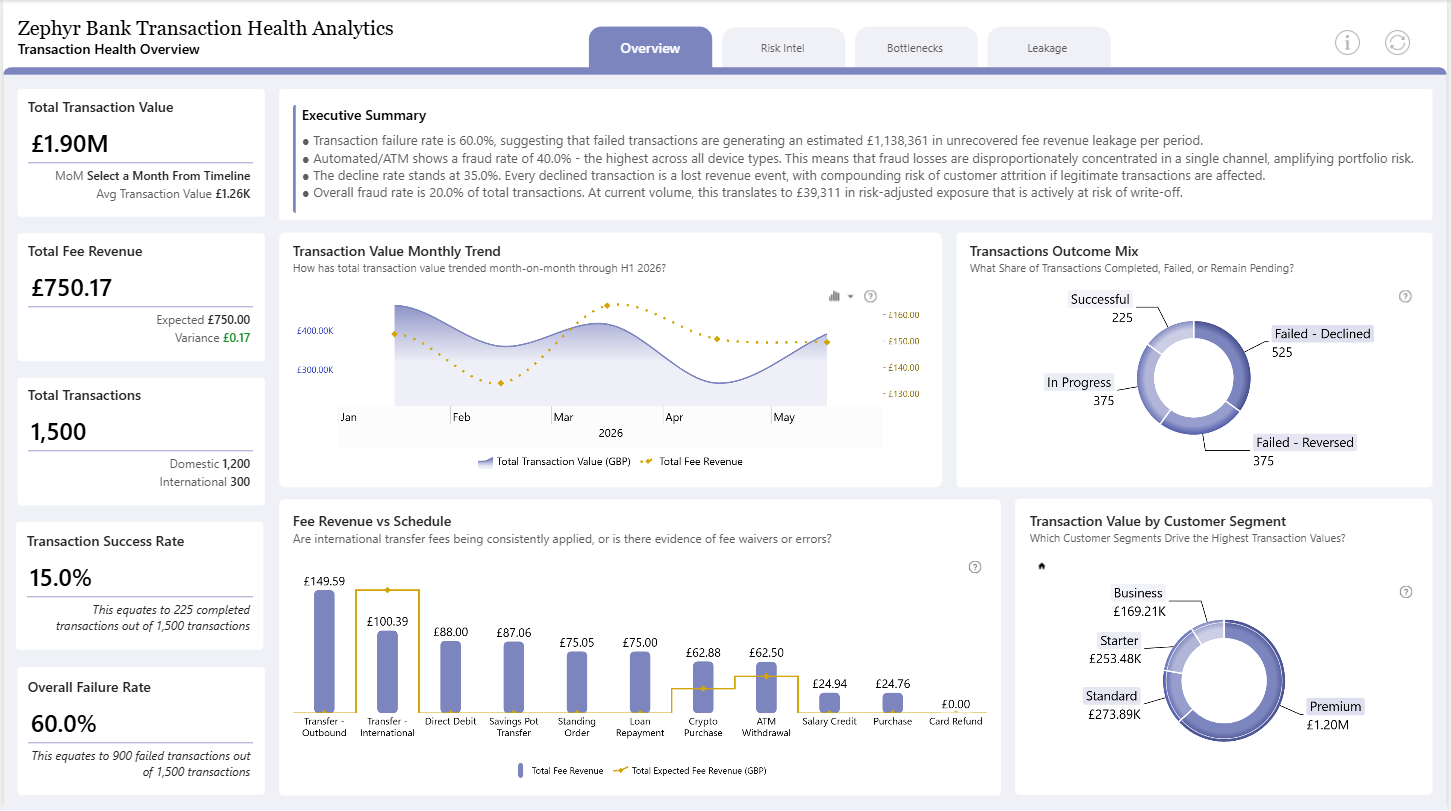Switch to the Risk Intel tab
Image resolution: width=1451 pixels, height=811 pixels.
coord(783,48)
